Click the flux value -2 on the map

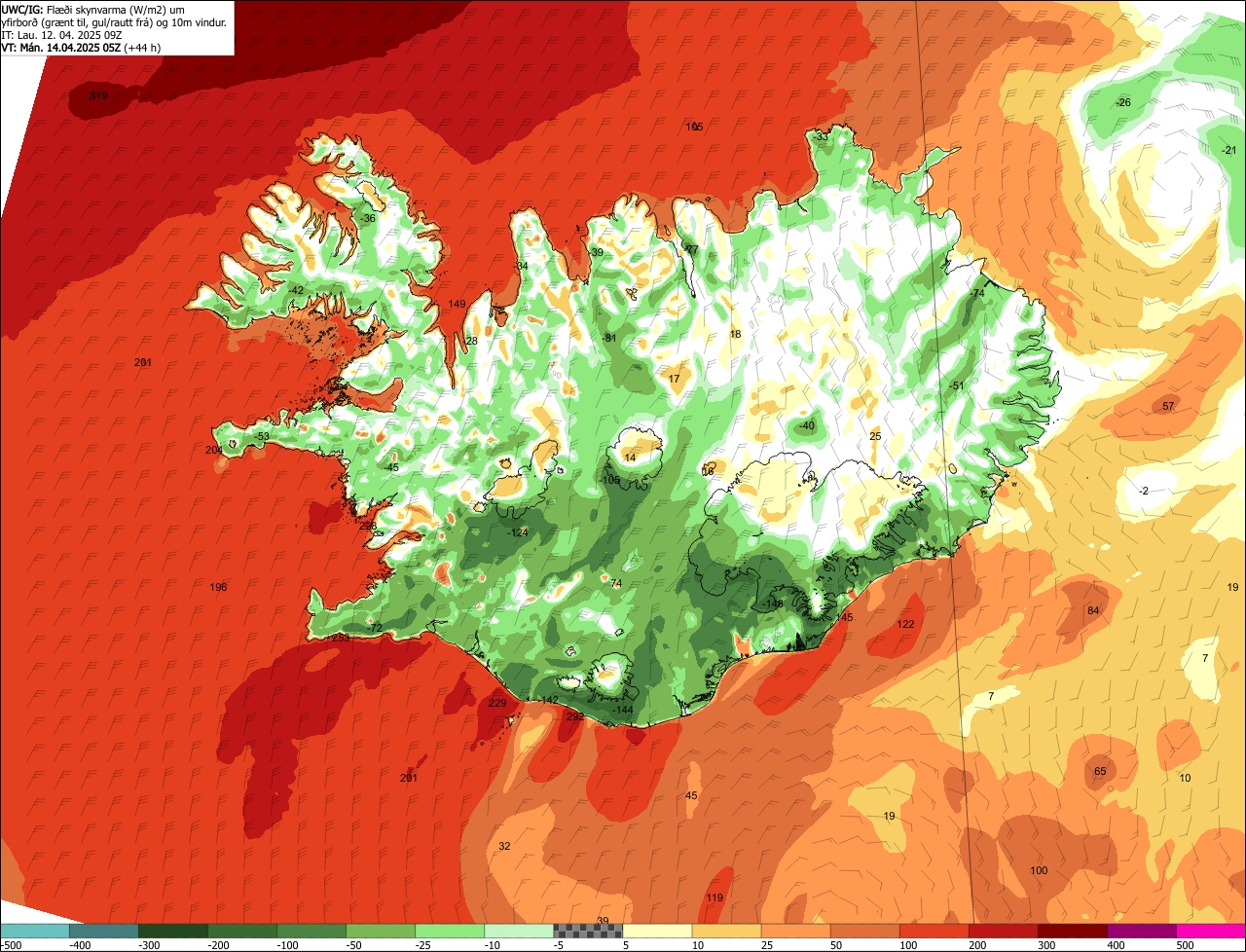pyautogui.click(x=1144, y=491)
